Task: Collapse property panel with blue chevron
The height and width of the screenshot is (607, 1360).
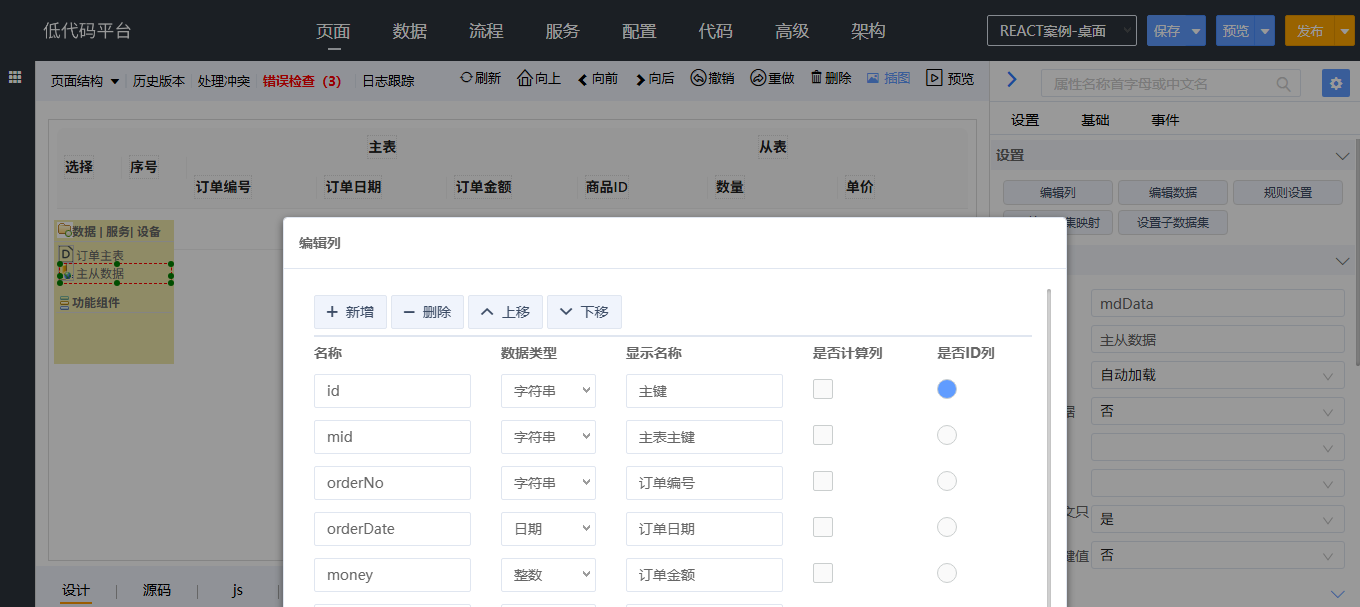Action: (x=1011, y=80)
